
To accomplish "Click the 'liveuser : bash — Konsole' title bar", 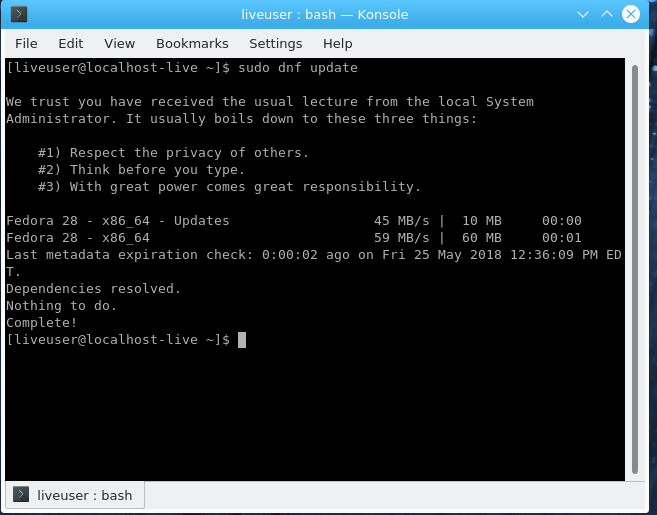I will coord(325,15).
